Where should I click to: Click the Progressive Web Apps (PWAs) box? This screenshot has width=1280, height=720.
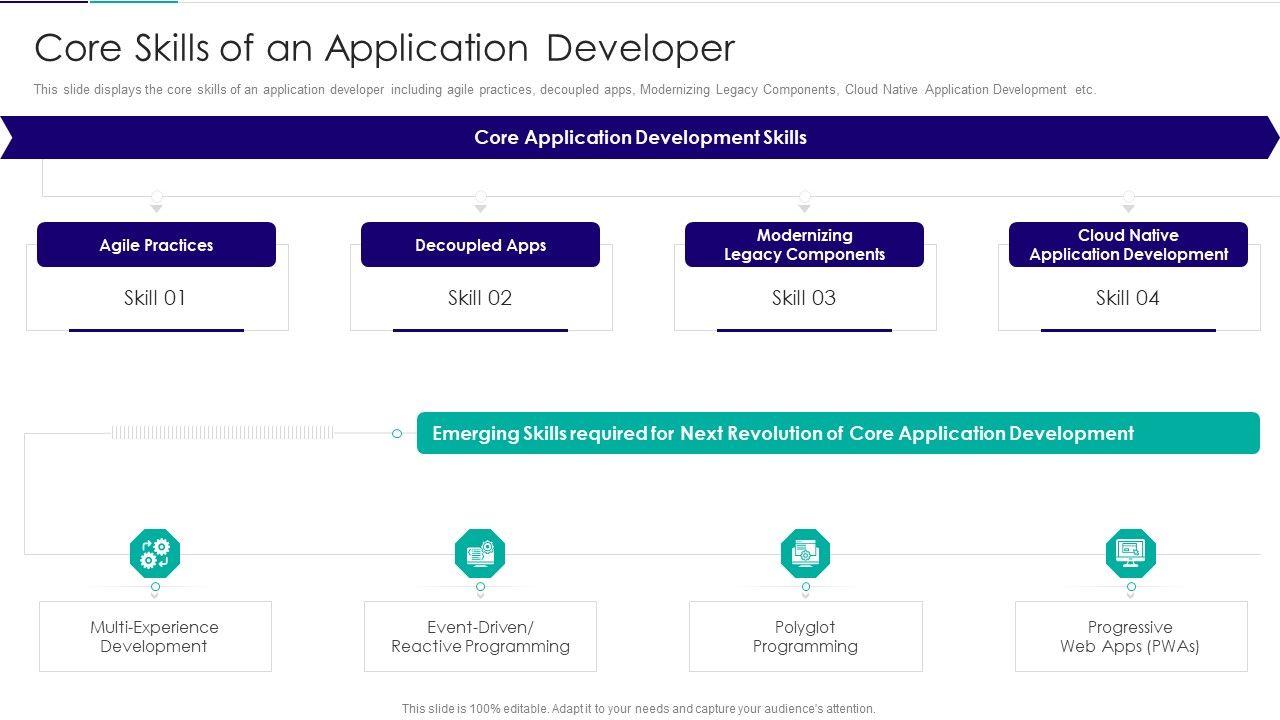point(1131,637)
